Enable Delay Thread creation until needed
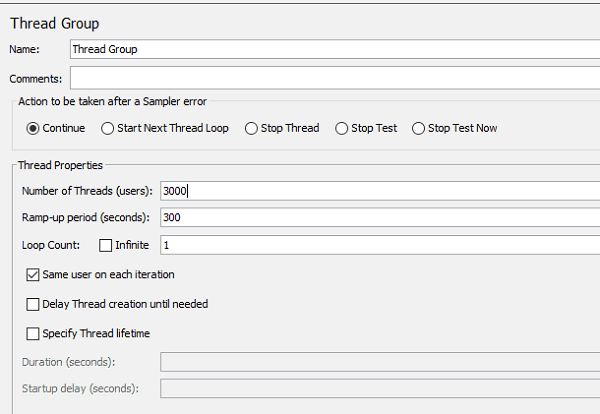 (33, 304)
